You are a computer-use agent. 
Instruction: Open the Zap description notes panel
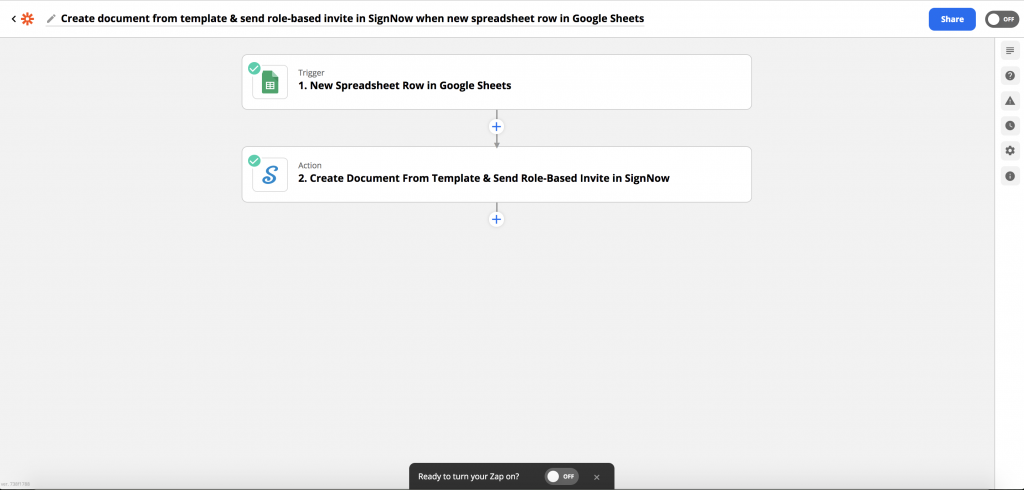(x=1010, y=51)
